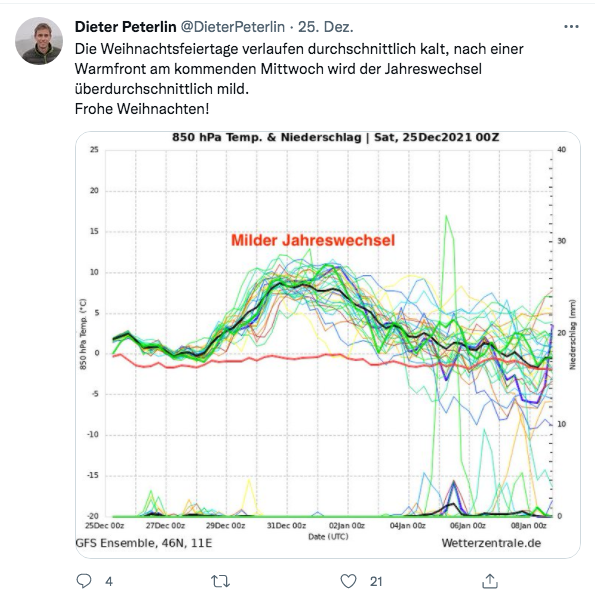Click the GFS Ensemble, 46N, 11E caption
The width and height of the screenshot is (595, 596).
[144, 543]
